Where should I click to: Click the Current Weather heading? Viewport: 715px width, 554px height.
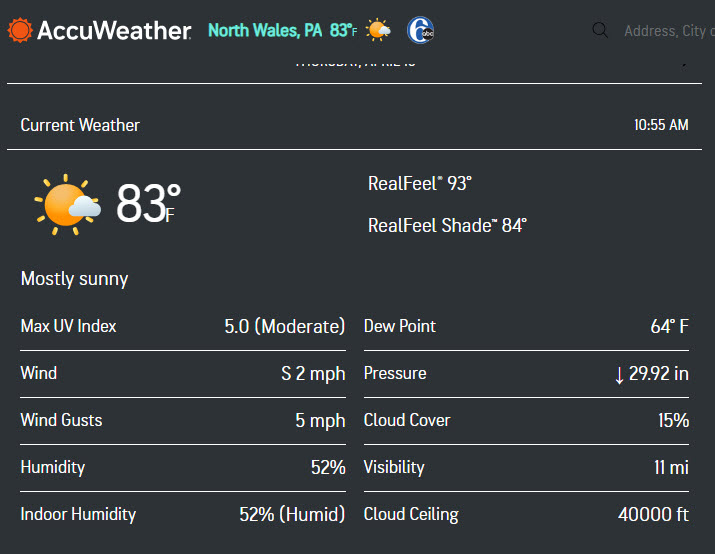(x=80, y=125)
